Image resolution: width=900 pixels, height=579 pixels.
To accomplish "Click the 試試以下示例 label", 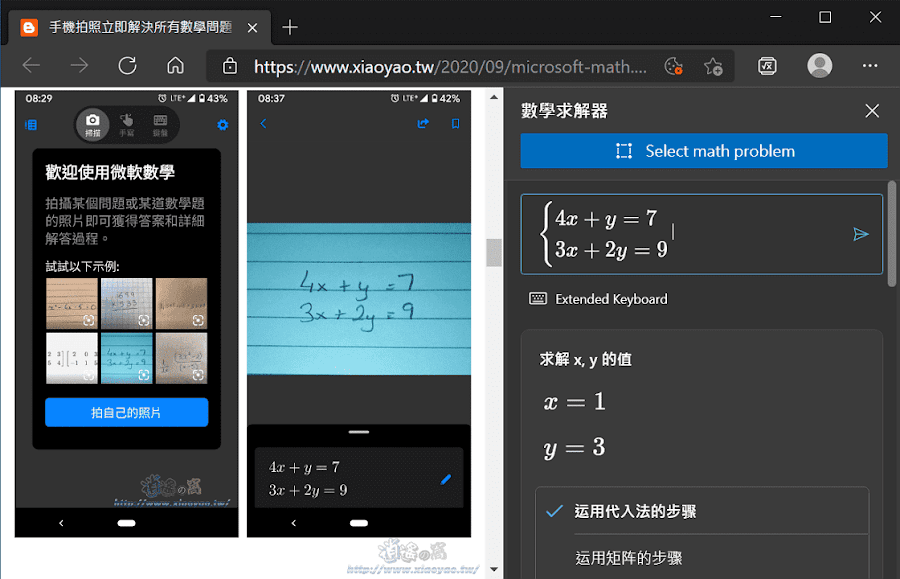I will (x=83, y=267).
